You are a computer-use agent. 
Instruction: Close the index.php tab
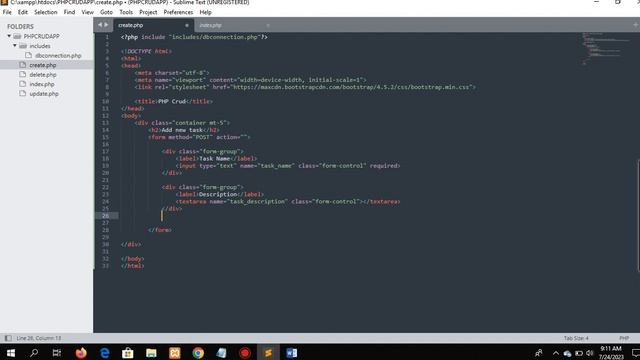click(268, 25)
